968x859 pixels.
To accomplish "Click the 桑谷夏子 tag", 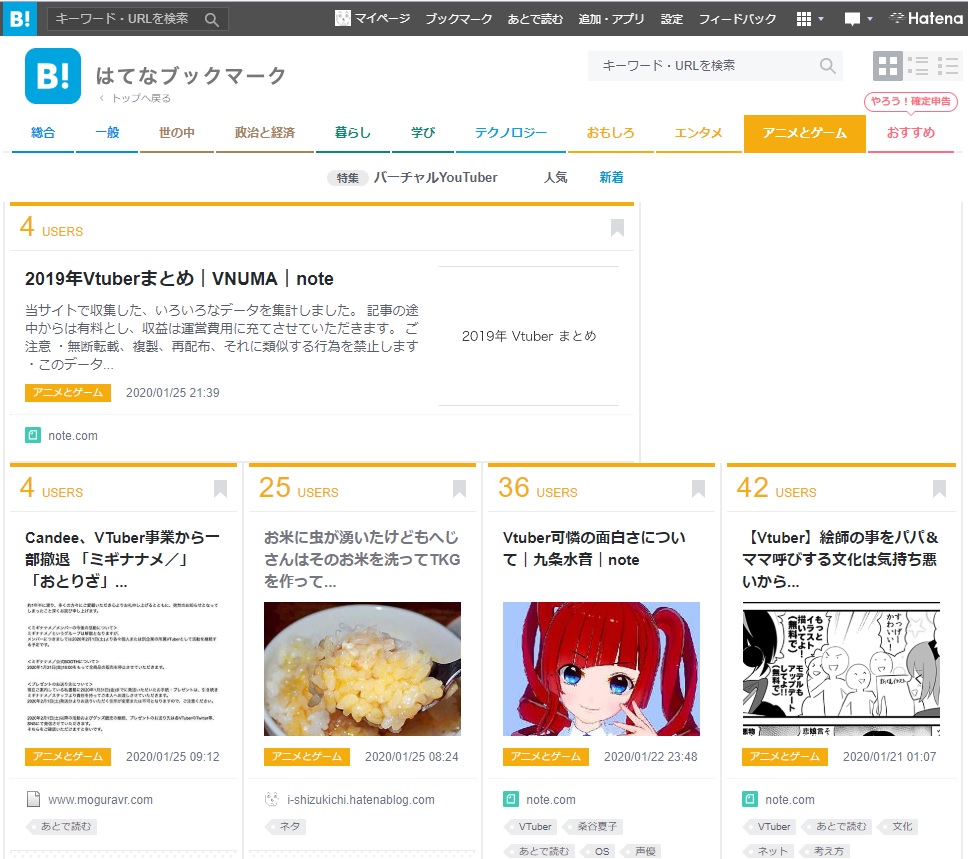I will pyautogui.click(x=595, y=826).
